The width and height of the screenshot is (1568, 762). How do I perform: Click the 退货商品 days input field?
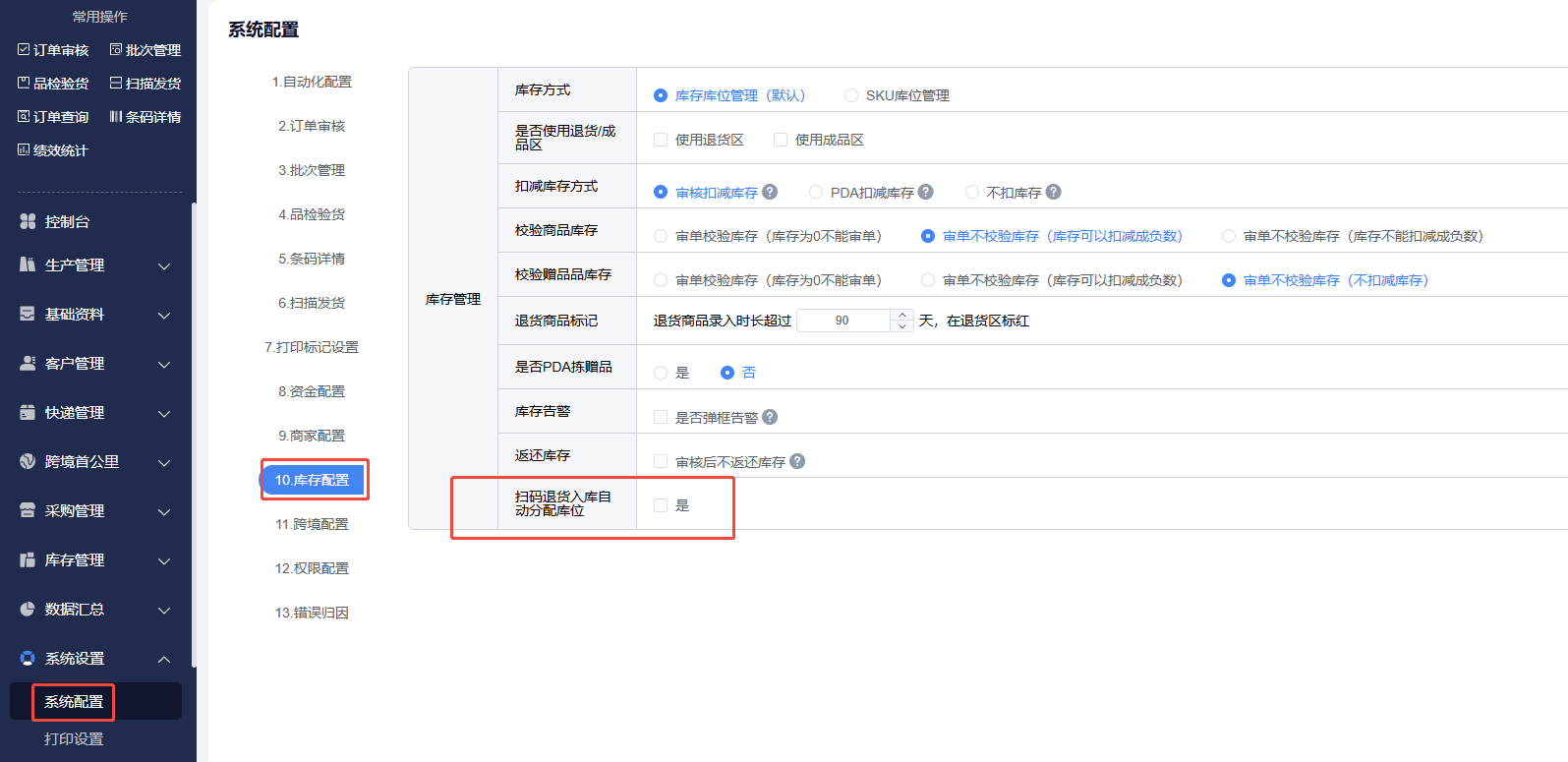click(843, 321)
